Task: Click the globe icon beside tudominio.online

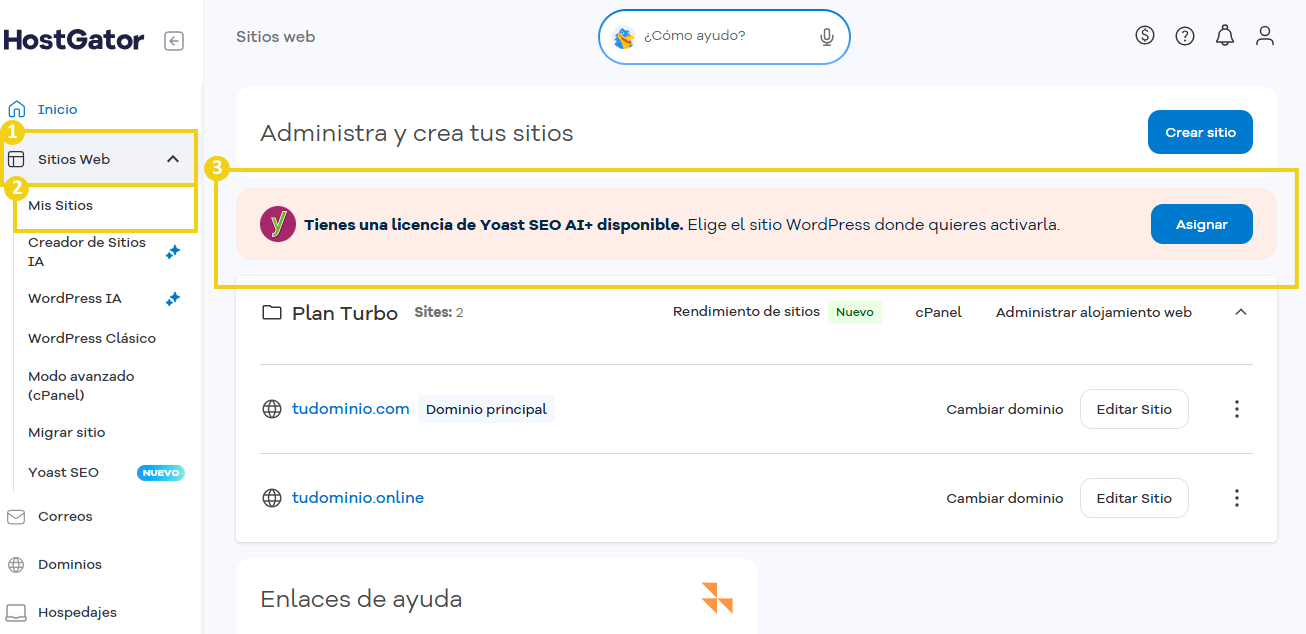Action: pos(272,498)
